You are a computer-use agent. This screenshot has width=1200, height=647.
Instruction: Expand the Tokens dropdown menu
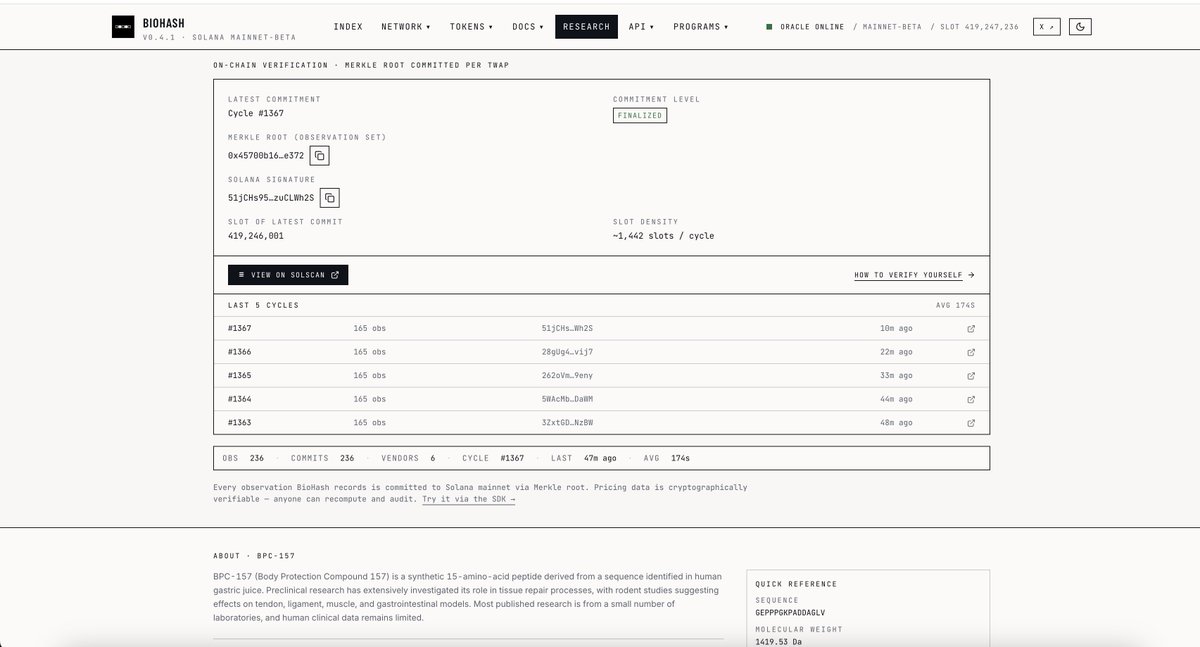point(472,27)
